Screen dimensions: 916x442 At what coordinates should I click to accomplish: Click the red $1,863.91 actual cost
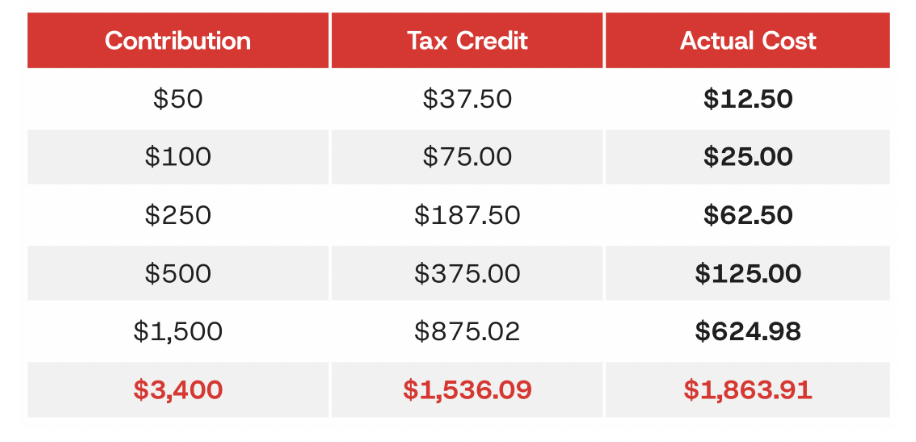(x=748, y=389)
